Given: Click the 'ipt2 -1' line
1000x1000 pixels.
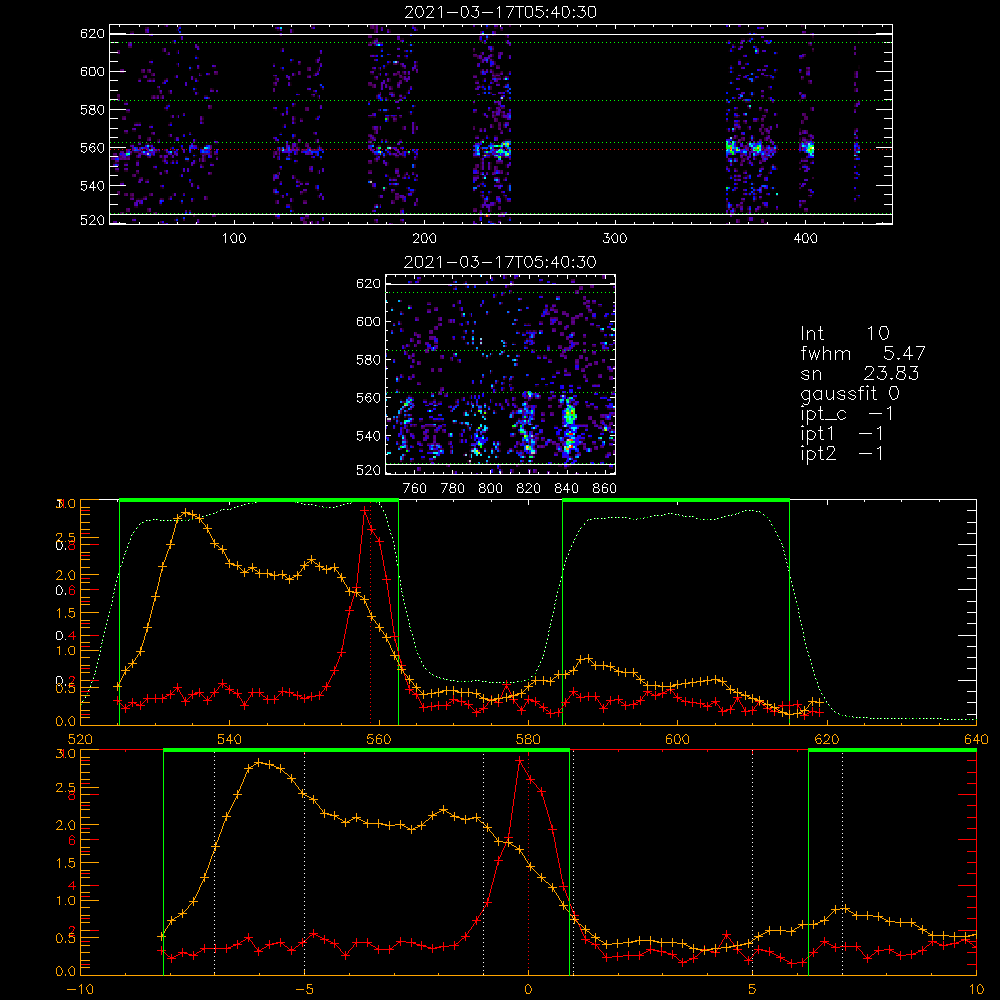Looking at the screenshot, I should (842, 453).
